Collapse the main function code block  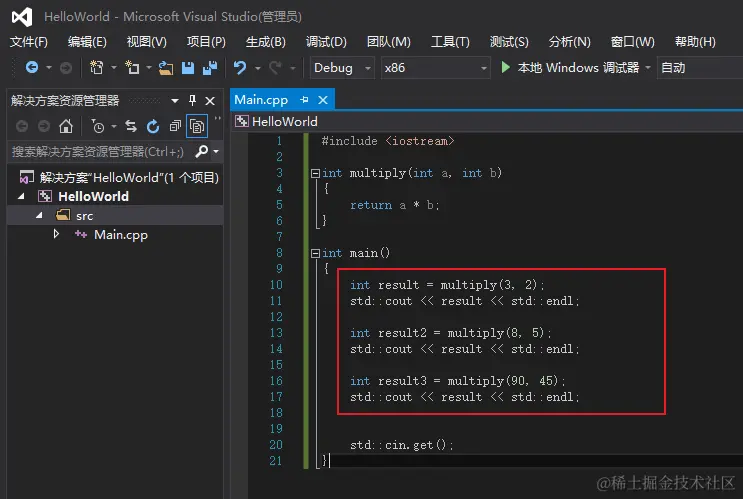tap(315, 254)
